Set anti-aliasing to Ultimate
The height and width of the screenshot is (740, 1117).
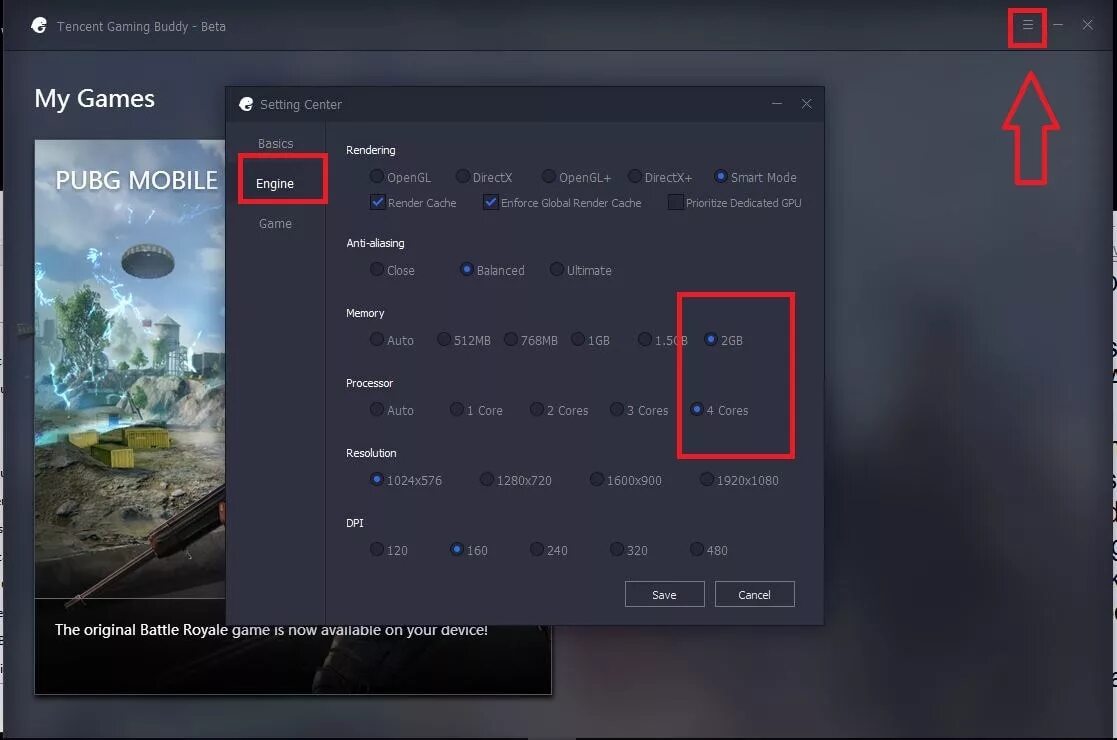[x=556, y=269]
